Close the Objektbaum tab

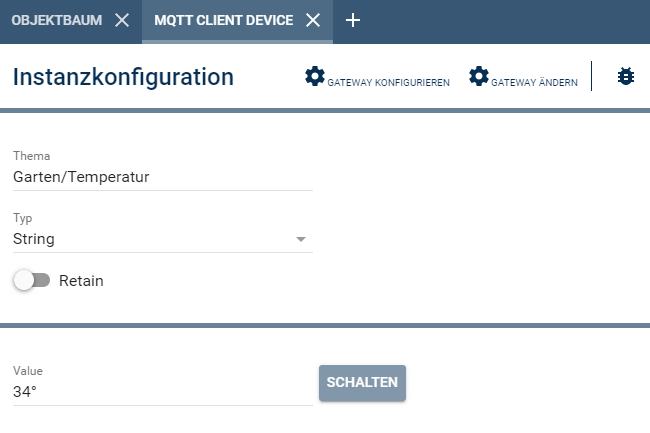[122, 20]
